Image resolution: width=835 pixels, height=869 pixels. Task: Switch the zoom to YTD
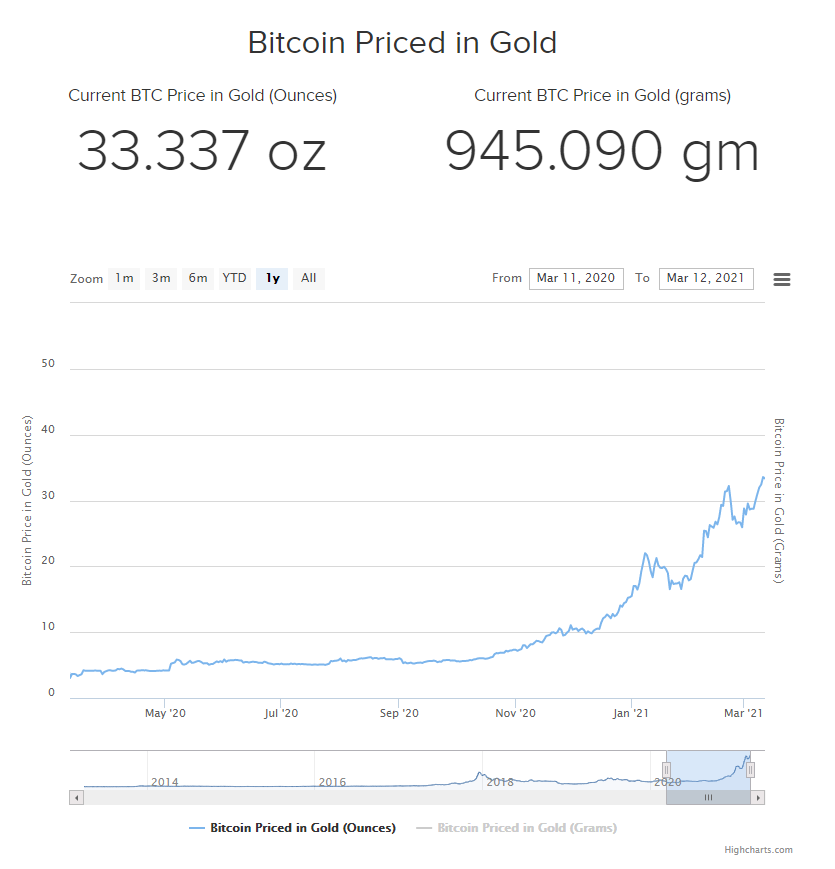coord(234,278)
